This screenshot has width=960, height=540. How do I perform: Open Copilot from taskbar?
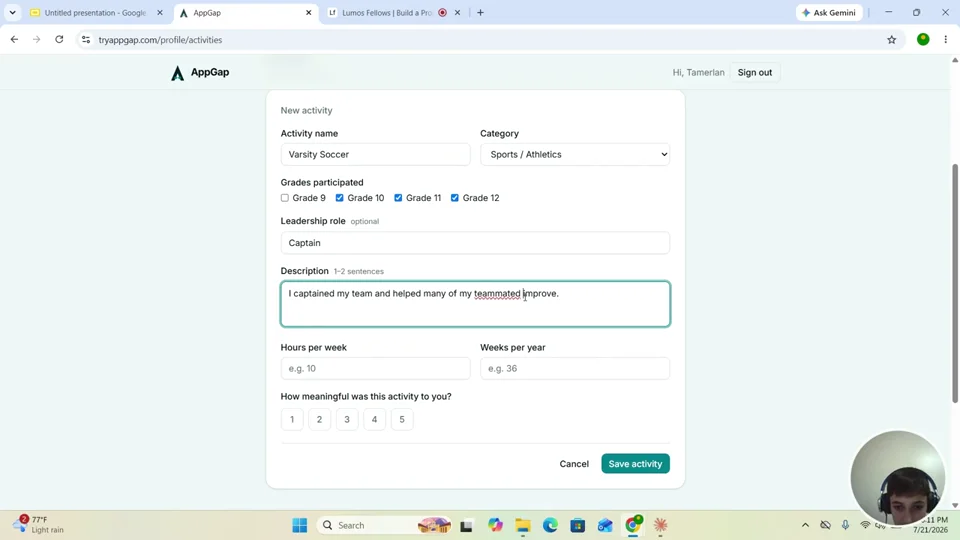point(495,525)
